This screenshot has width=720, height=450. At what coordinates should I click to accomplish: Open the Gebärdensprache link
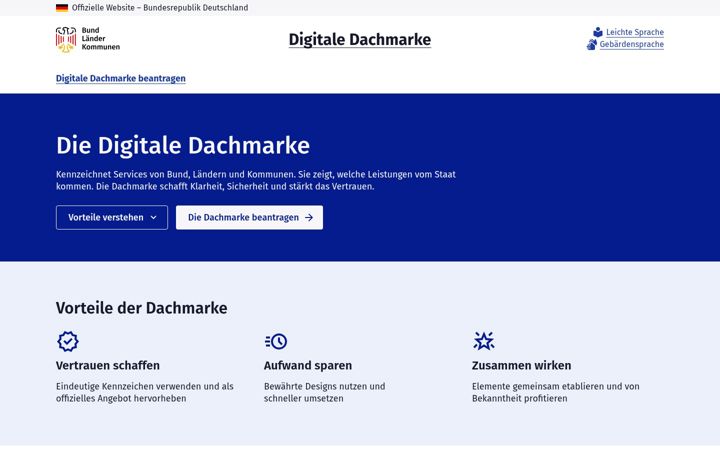(x=631, y=44)
